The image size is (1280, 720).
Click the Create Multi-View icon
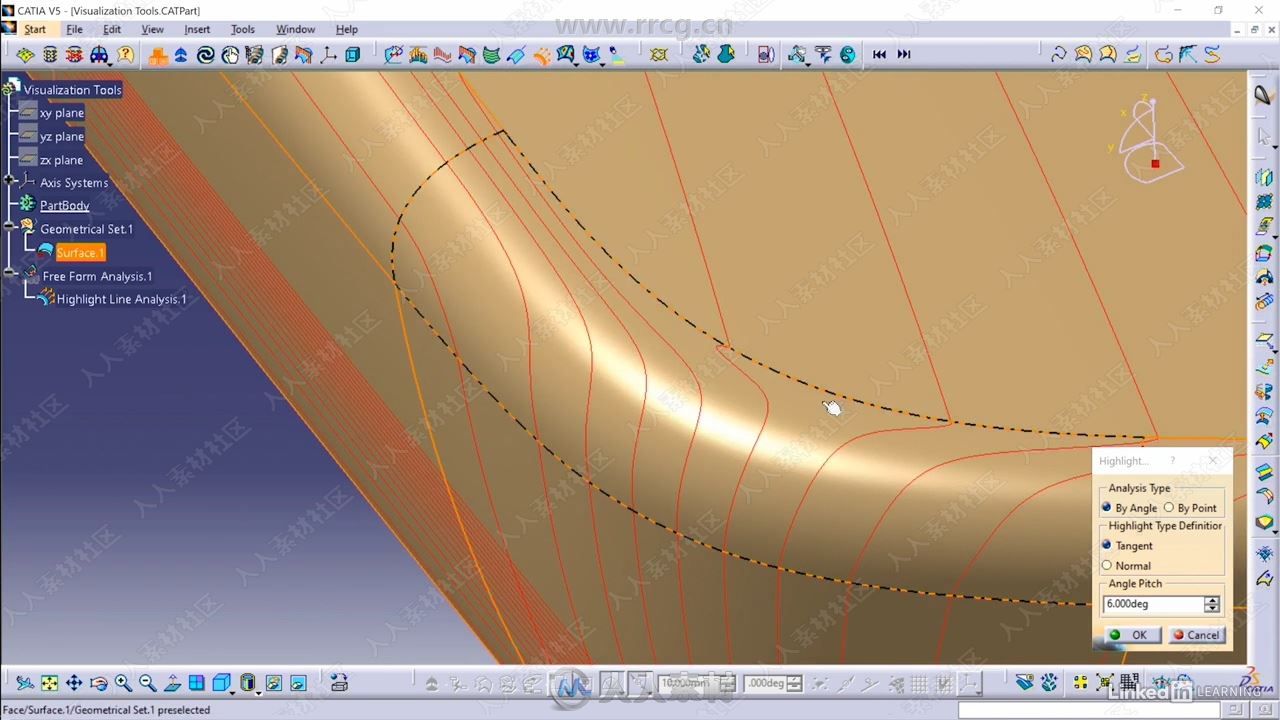[x=196, y=683]
